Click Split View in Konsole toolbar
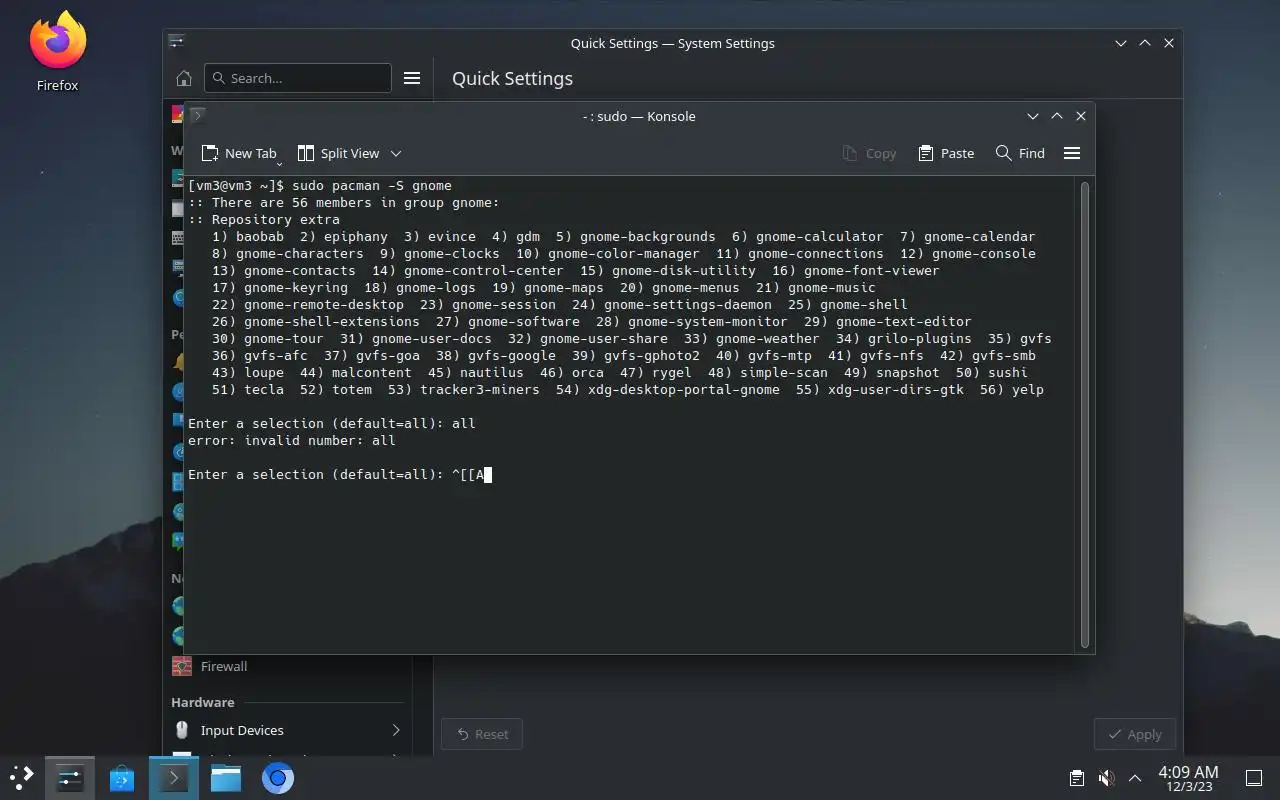The height and width of the screenshot is (800, 1280). (x=338, y=153)
